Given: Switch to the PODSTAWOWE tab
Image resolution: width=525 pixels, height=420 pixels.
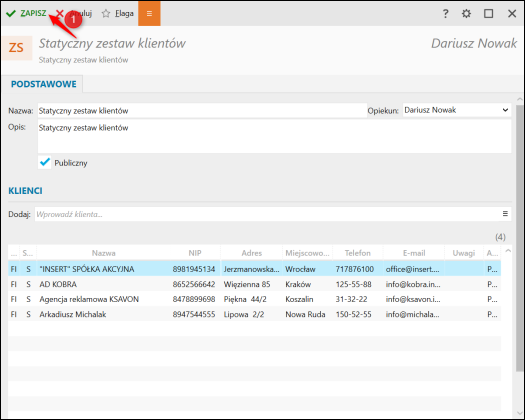Looking at the screenshot, I should coord(44,84).
